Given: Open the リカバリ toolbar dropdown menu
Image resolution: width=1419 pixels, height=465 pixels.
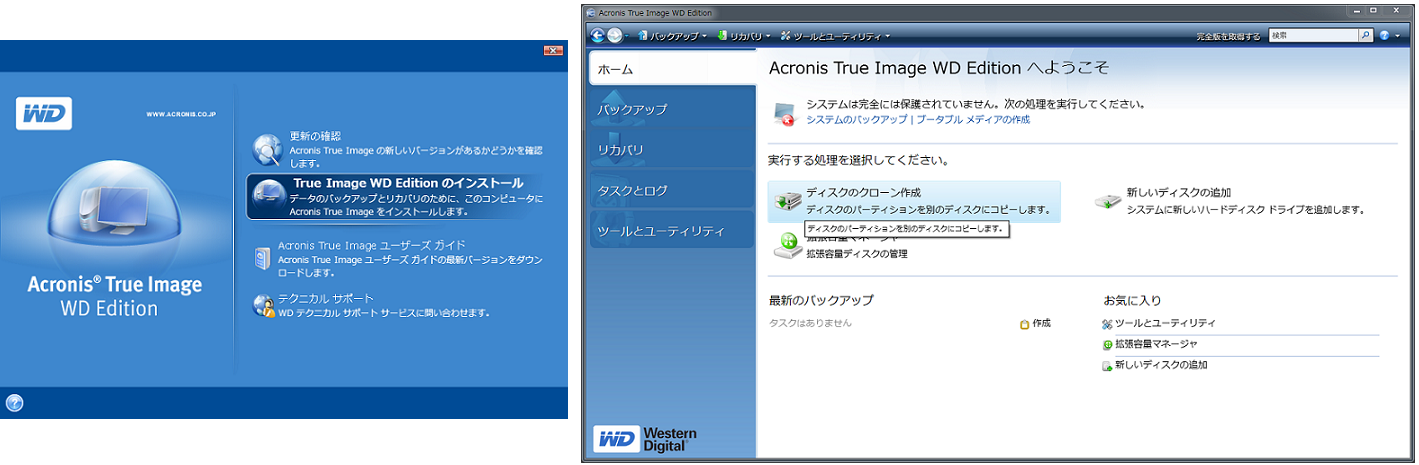Looking at the screenshot, I should tap(743, 36).
